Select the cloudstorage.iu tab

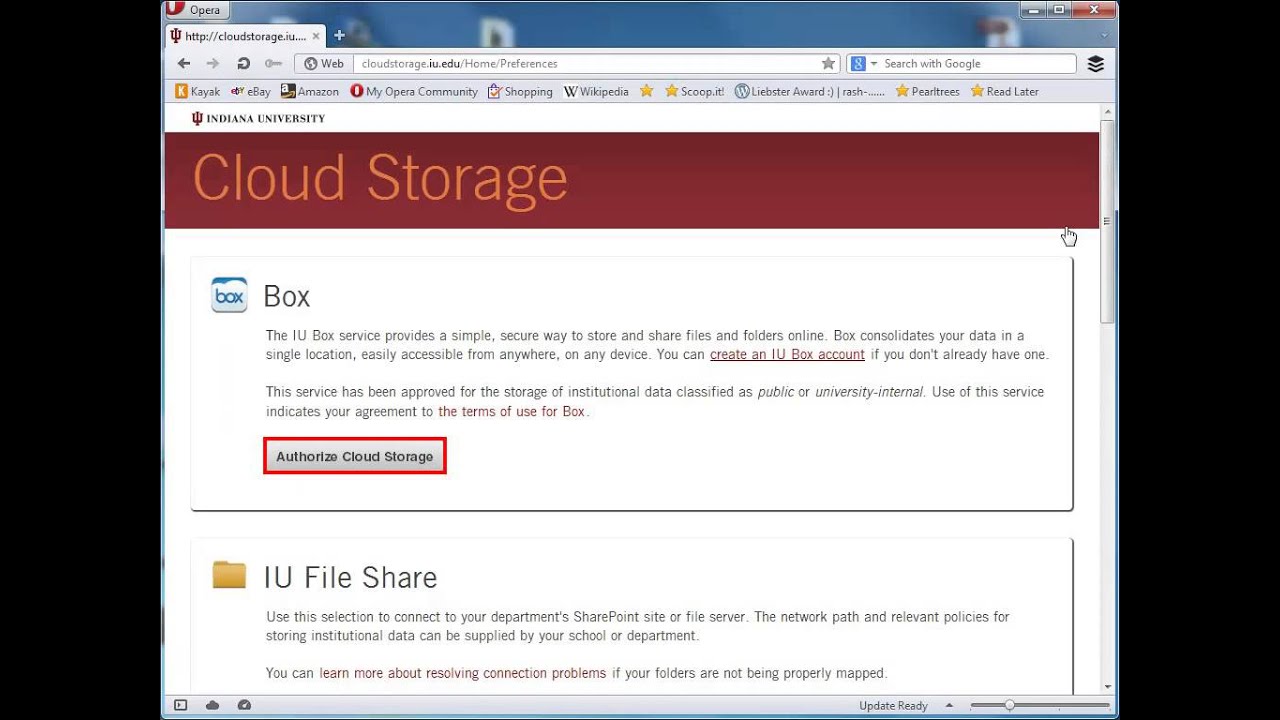245,36
